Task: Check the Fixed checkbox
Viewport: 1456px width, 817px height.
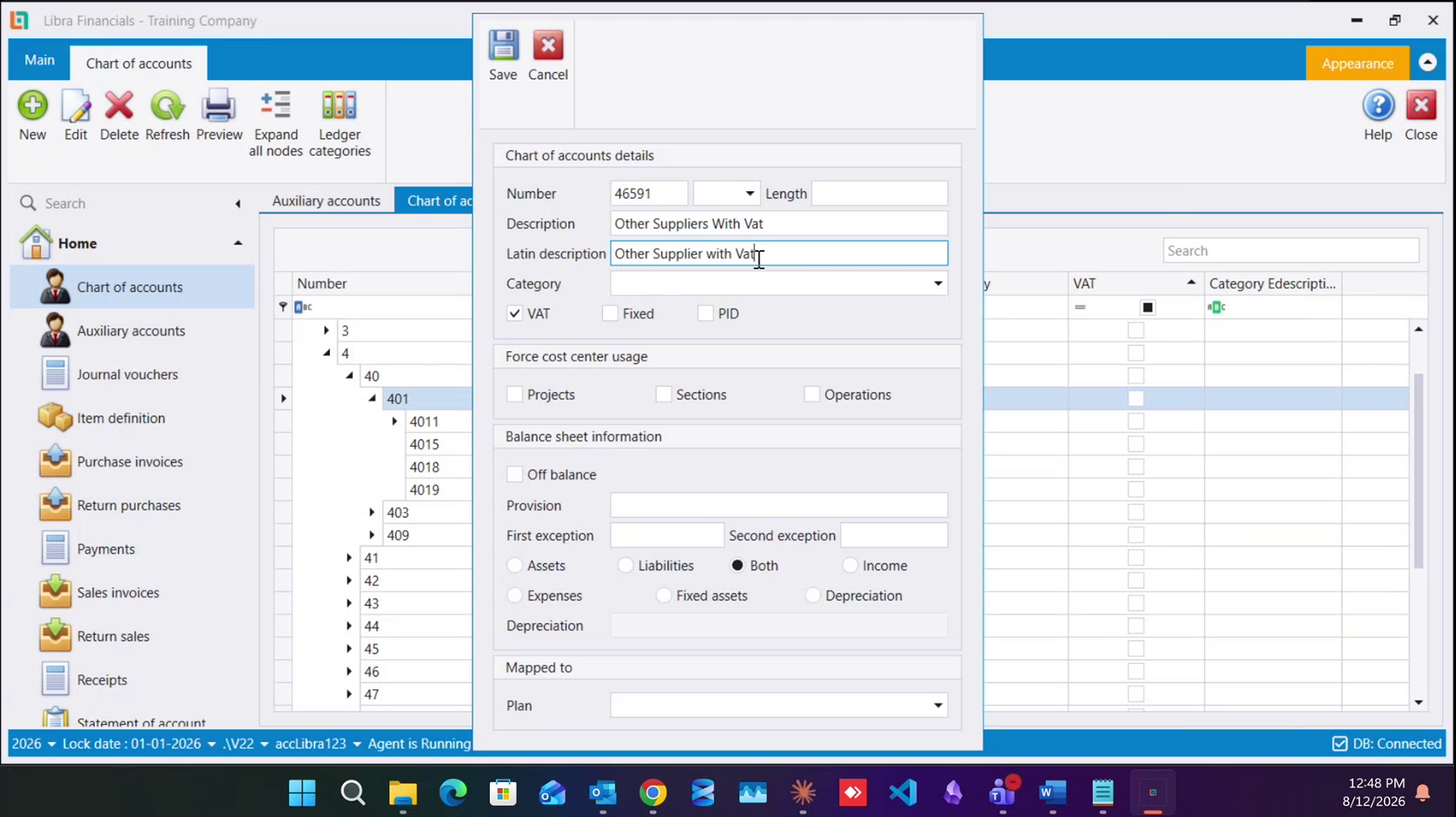Action: coord(610,314)
